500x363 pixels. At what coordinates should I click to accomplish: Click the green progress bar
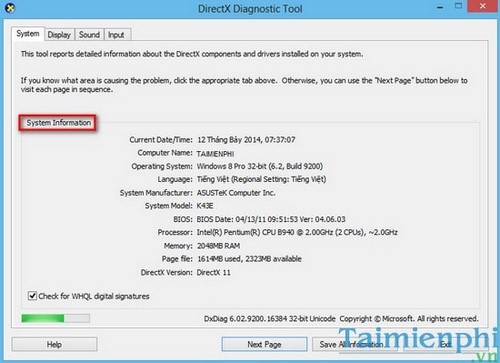coord(55,318)
